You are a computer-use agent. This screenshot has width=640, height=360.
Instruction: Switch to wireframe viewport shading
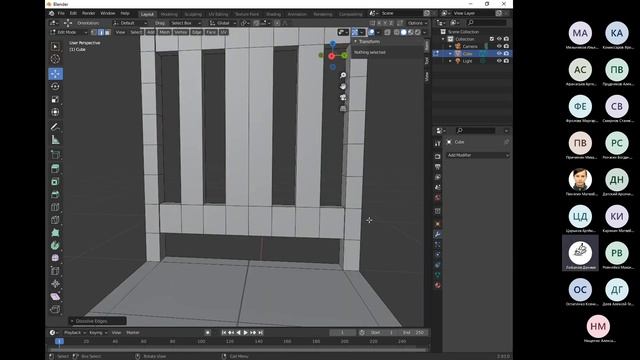tap(396, 32)
